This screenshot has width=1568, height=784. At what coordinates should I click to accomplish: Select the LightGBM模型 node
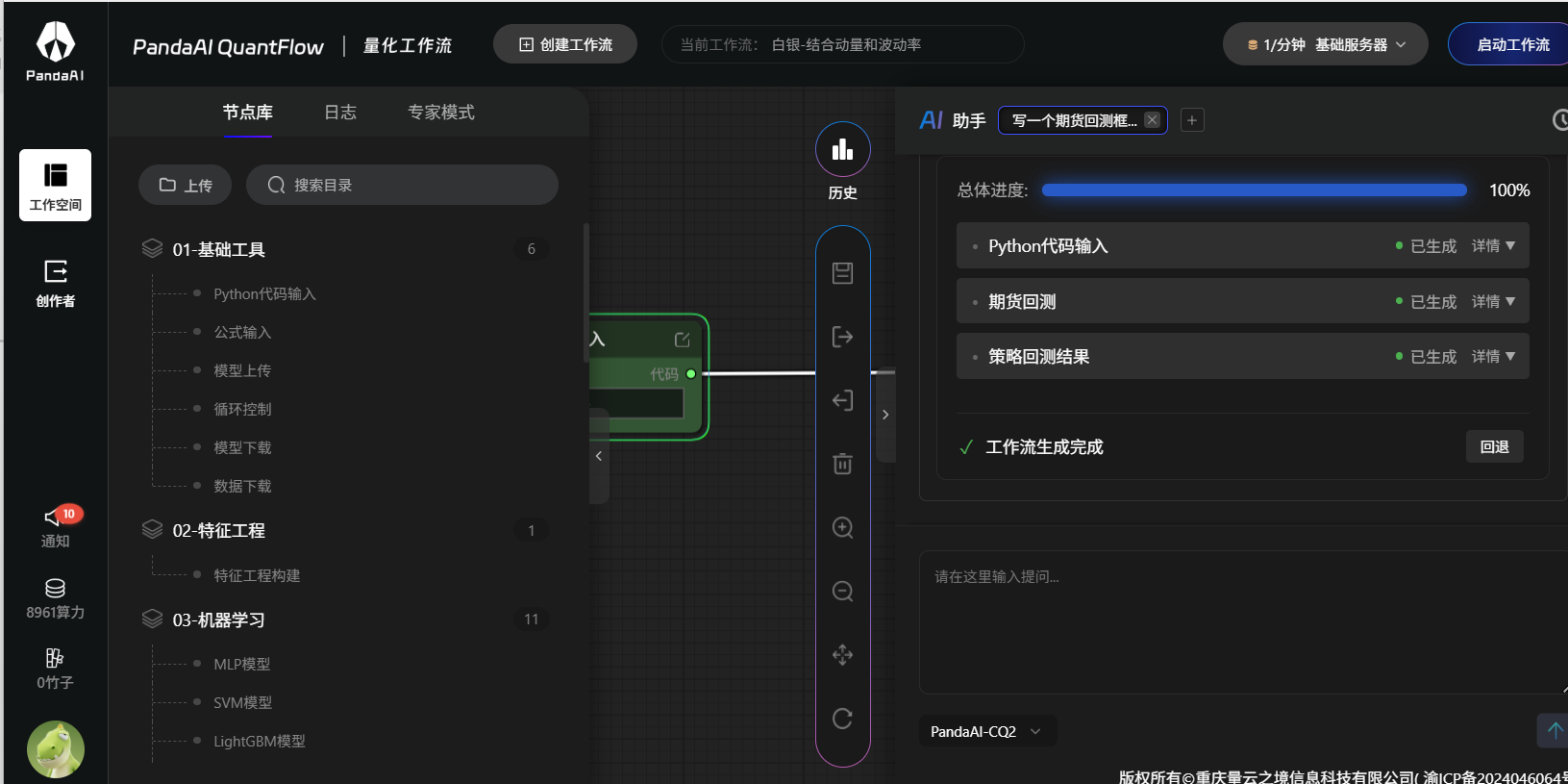(x=260, y=741)
